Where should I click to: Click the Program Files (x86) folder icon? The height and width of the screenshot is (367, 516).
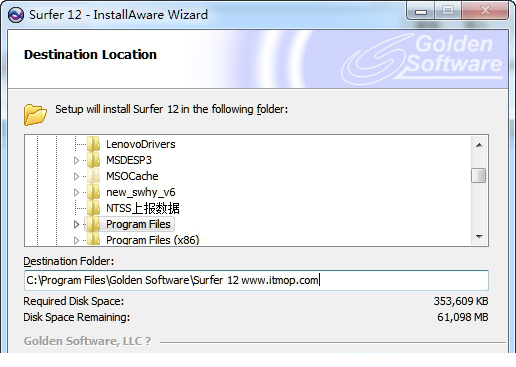(93, 239)
